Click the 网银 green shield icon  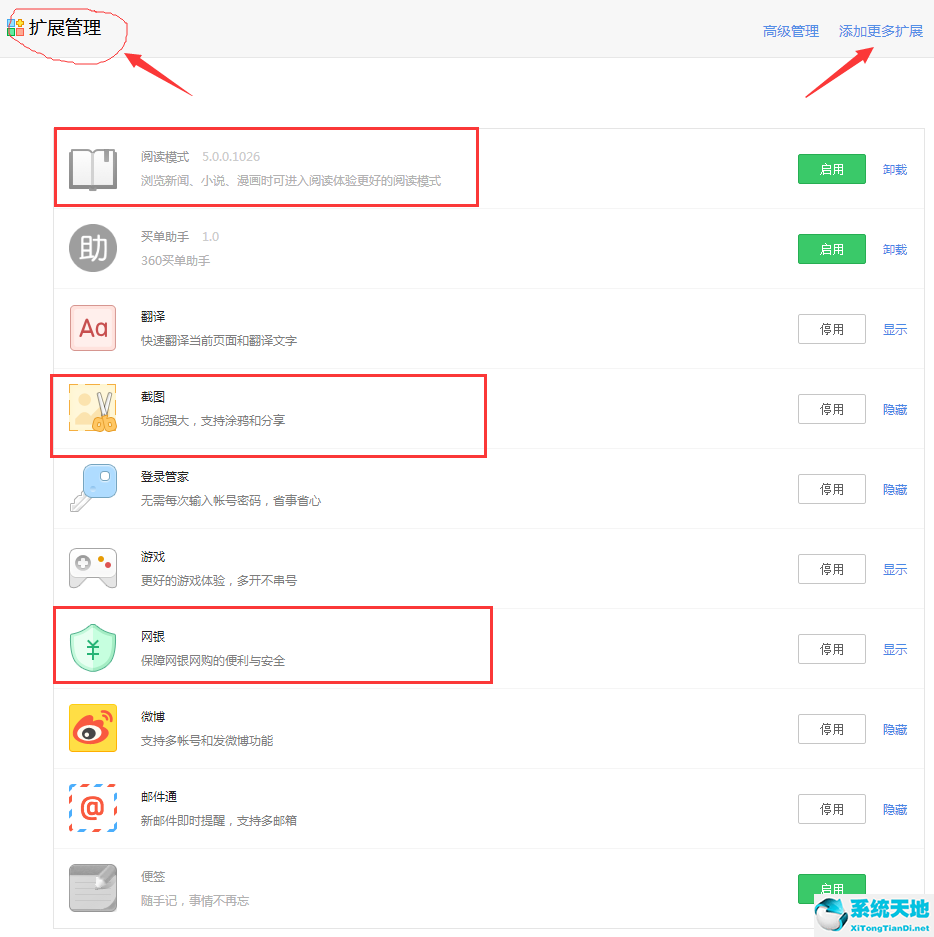93,648
